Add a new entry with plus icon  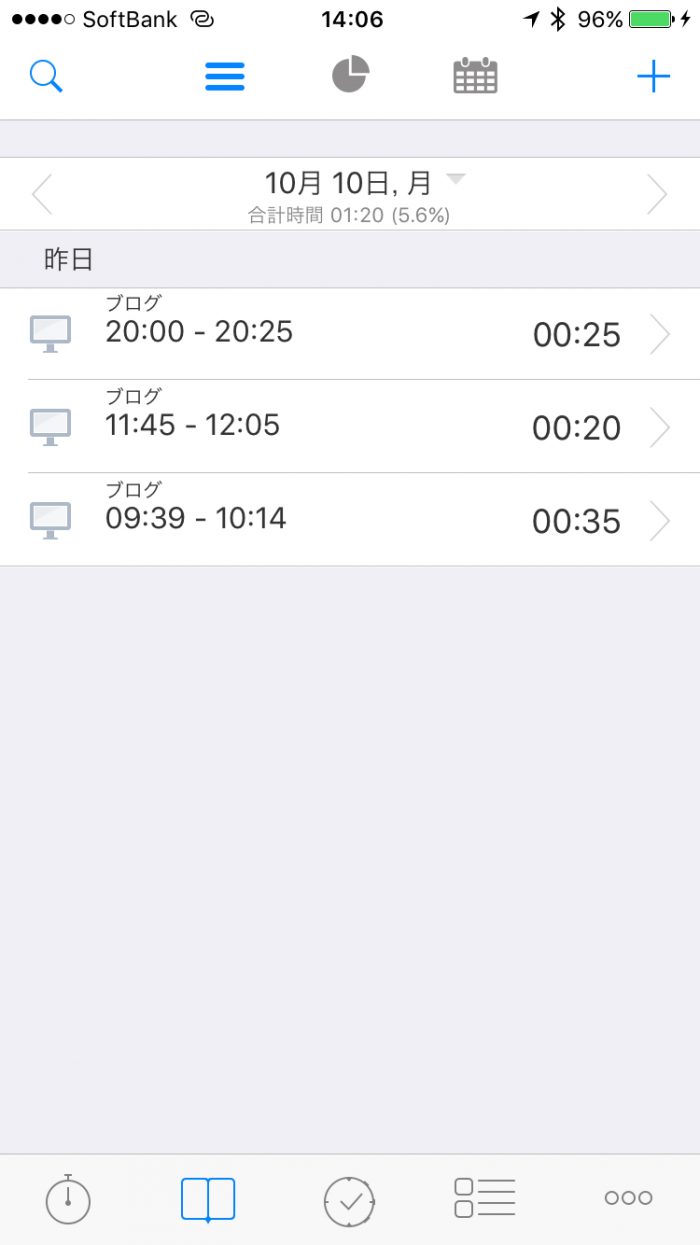(653, 77)
